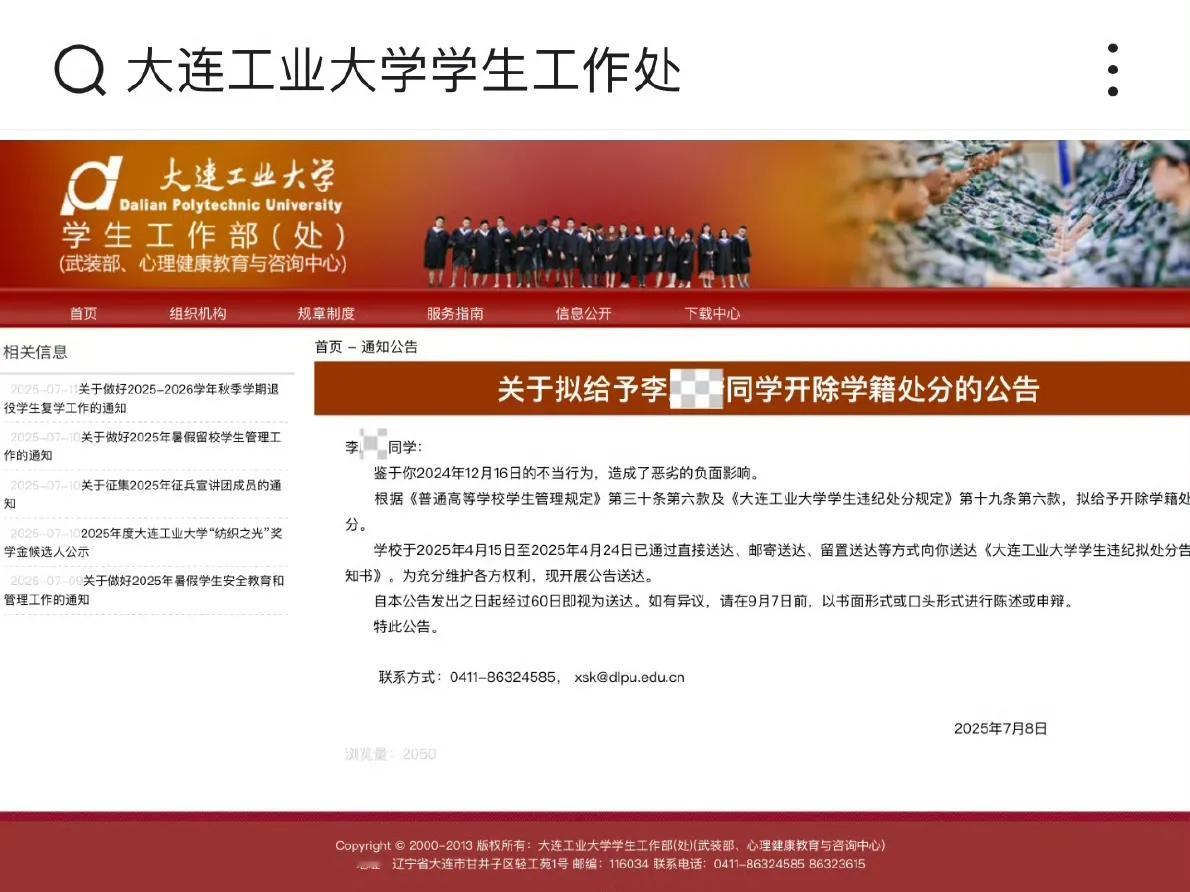Click the 浏览量 2050 view count
Image resolution: width=1190 pixels, height=892 pixels.
(x=390, y=754)
